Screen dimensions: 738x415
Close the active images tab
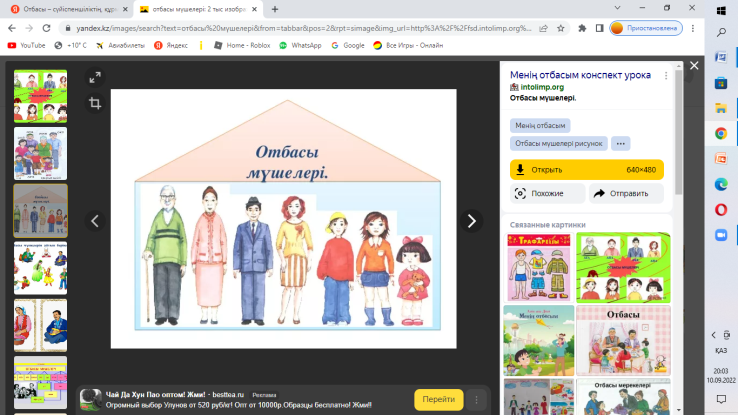(254, 9)
